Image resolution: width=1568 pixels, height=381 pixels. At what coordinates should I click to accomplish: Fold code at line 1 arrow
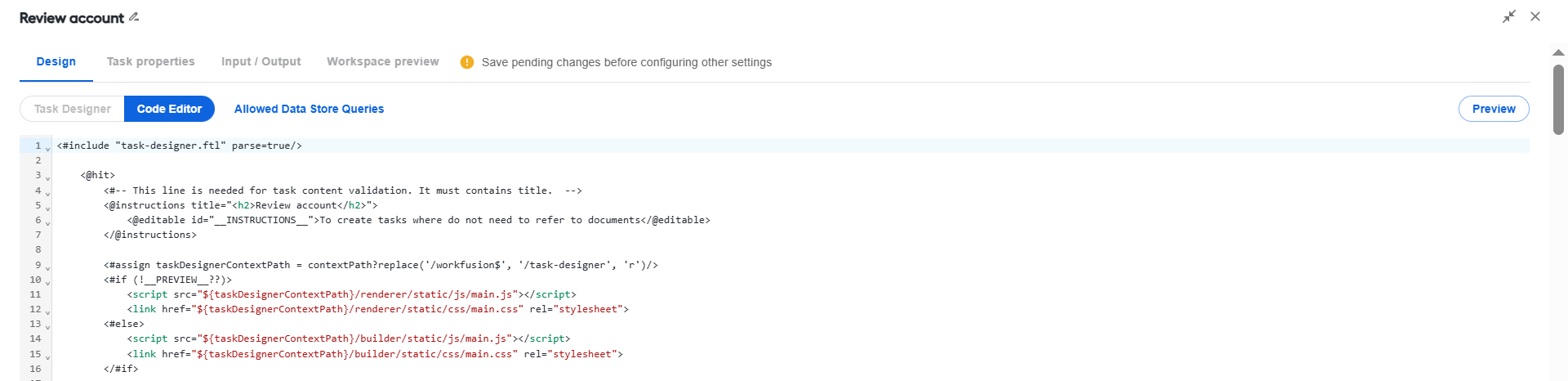point(48,149)
